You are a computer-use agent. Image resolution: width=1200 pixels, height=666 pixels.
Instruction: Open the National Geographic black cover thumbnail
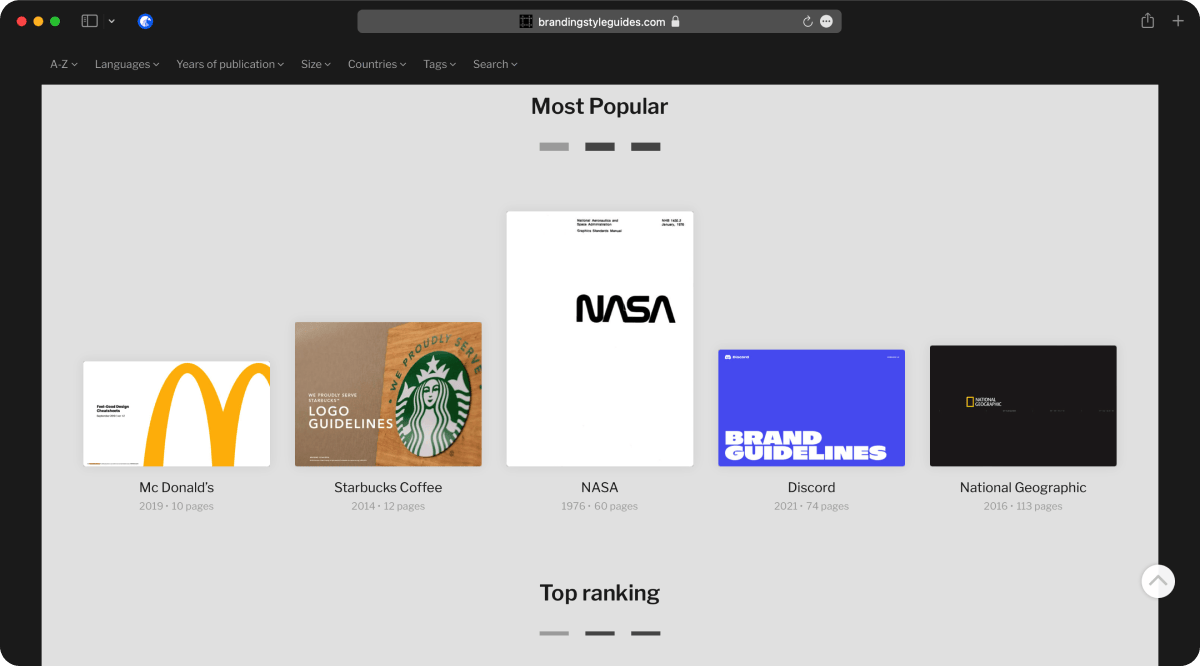click(1023, 406)
